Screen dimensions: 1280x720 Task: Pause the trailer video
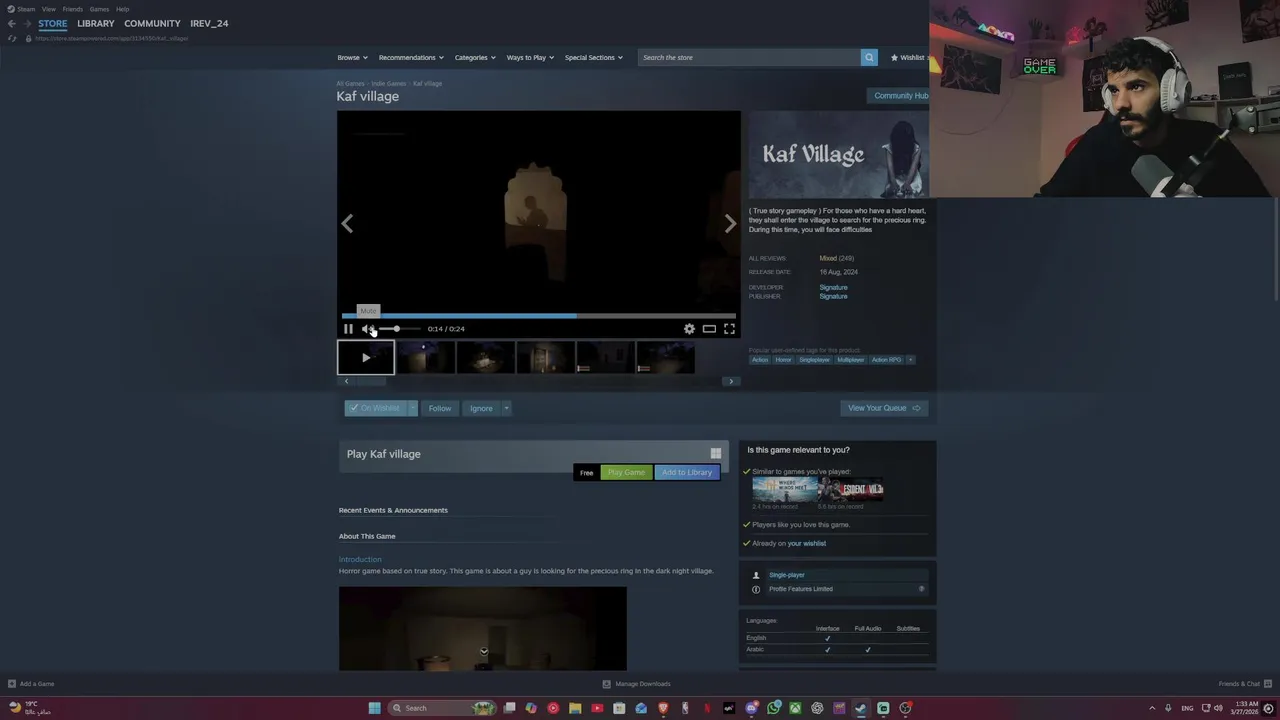pyautogui.click(x=348, y=329)
